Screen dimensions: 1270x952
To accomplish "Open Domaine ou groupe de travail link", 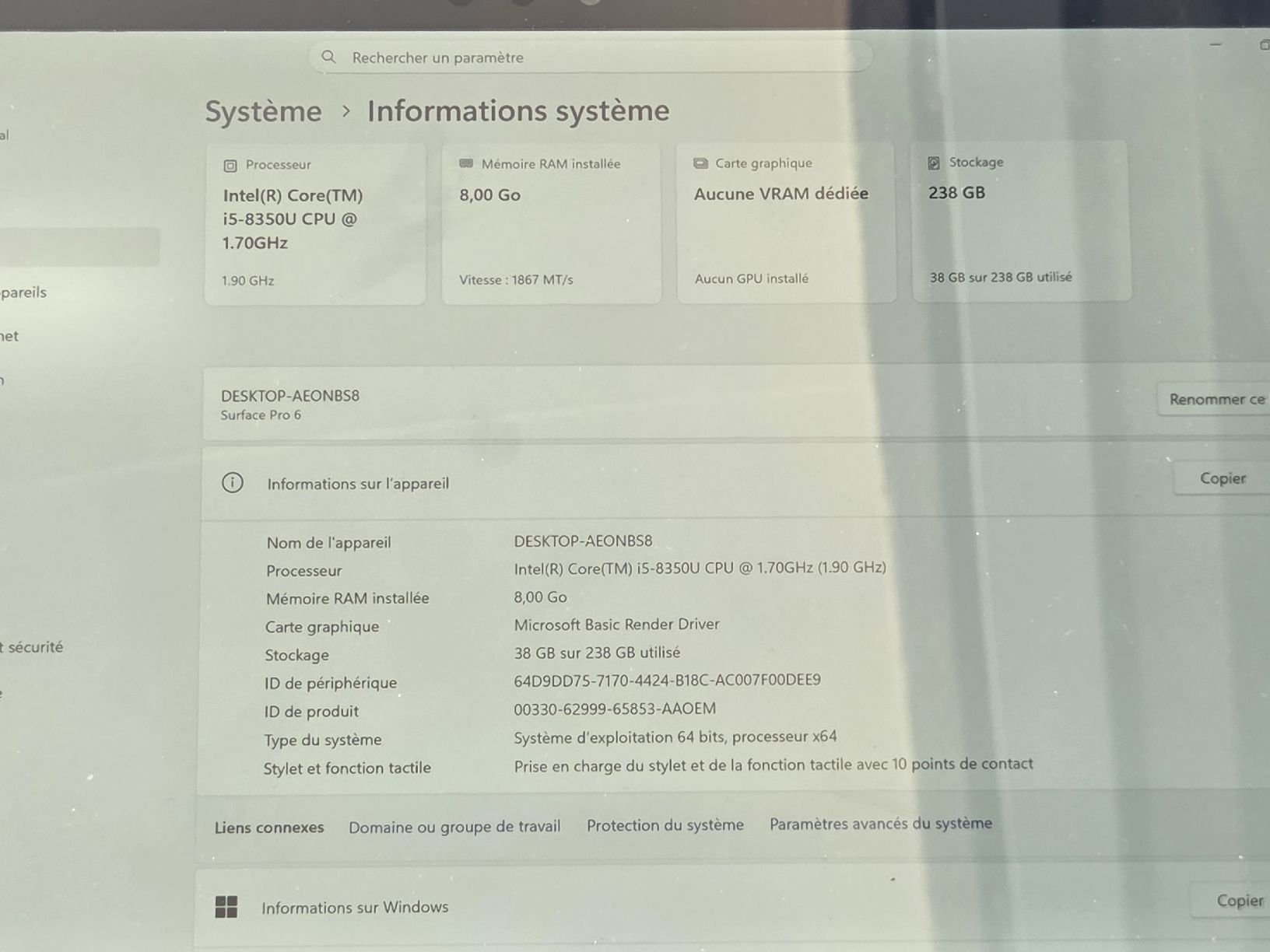I will point(454,827).
